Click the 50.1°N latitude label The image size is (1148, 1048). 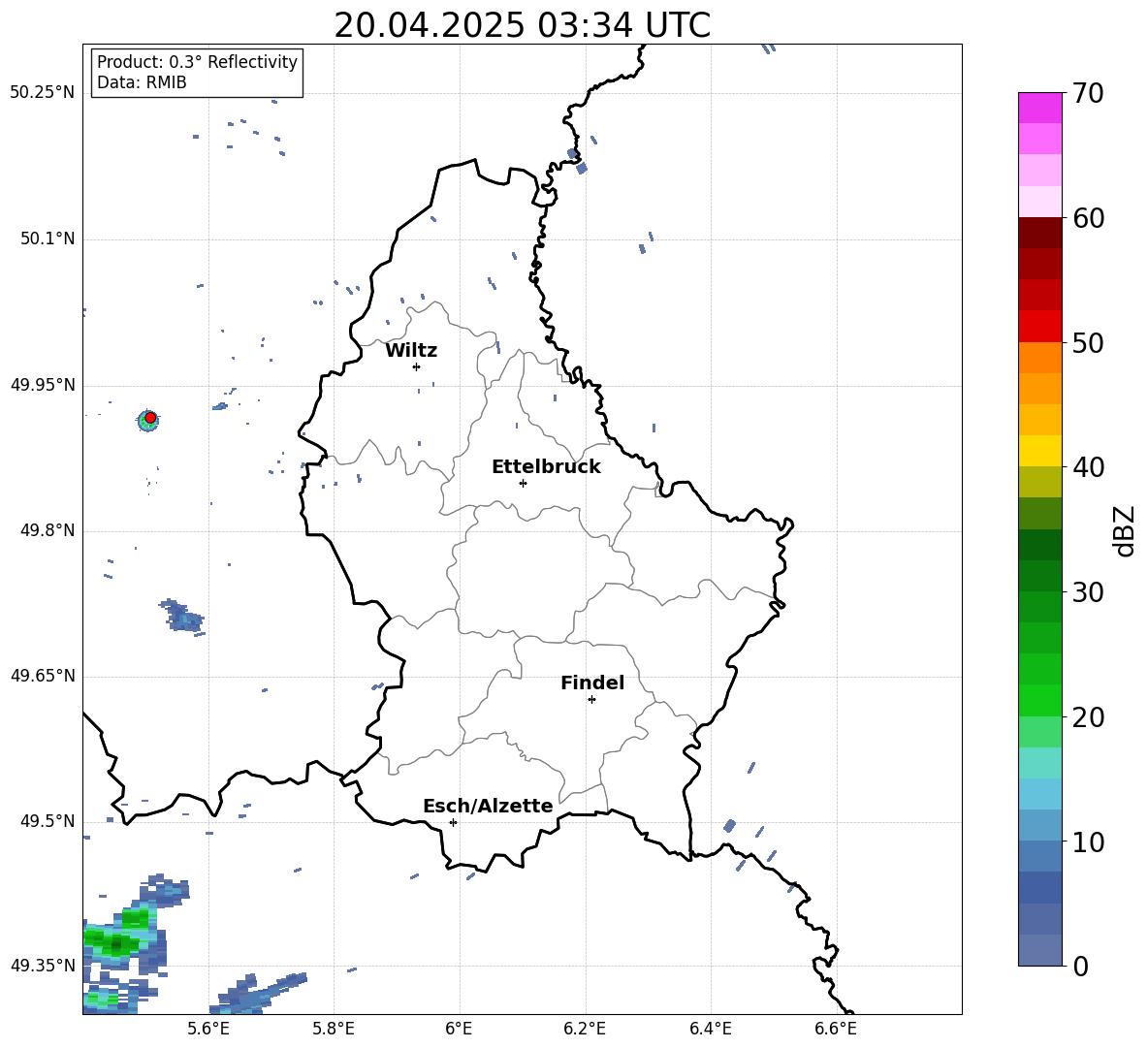tap(47, 238)
